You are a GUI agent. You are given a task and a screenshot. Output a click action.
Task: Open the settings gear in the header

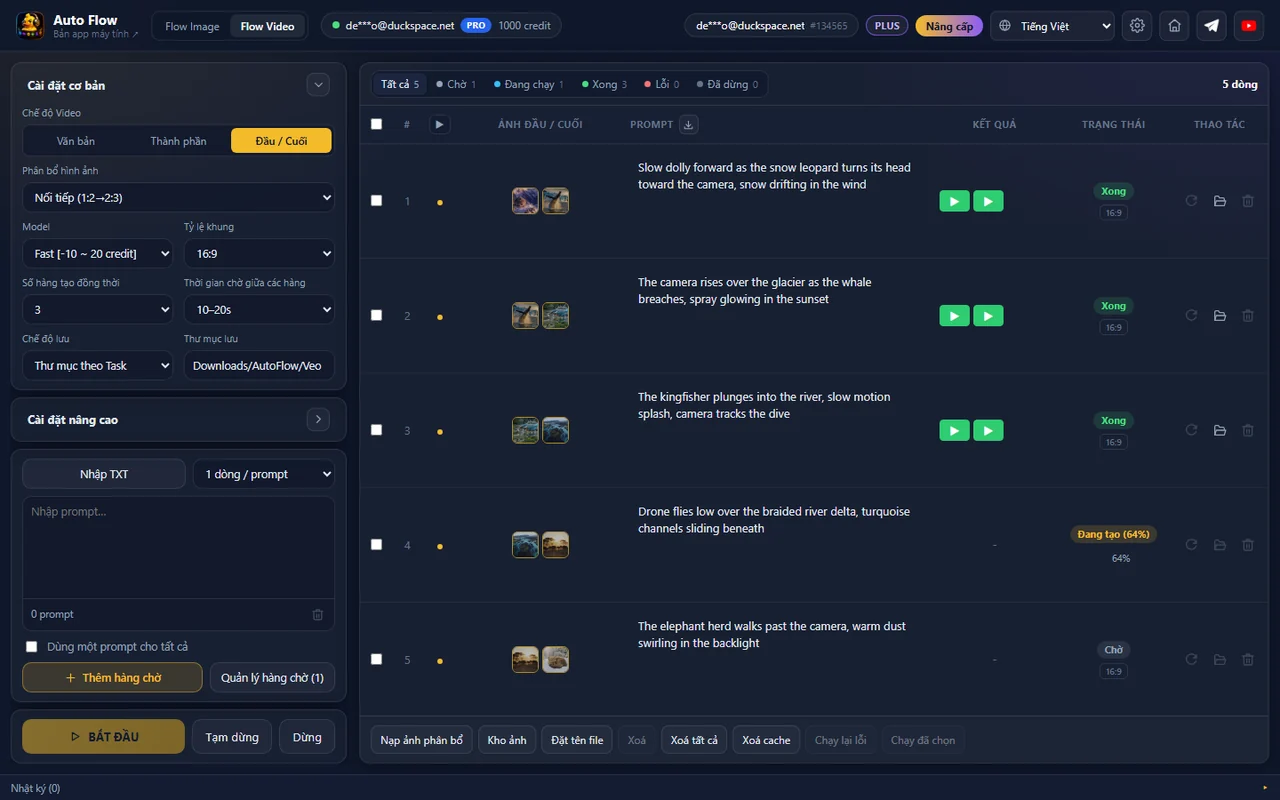[1137, 26]
